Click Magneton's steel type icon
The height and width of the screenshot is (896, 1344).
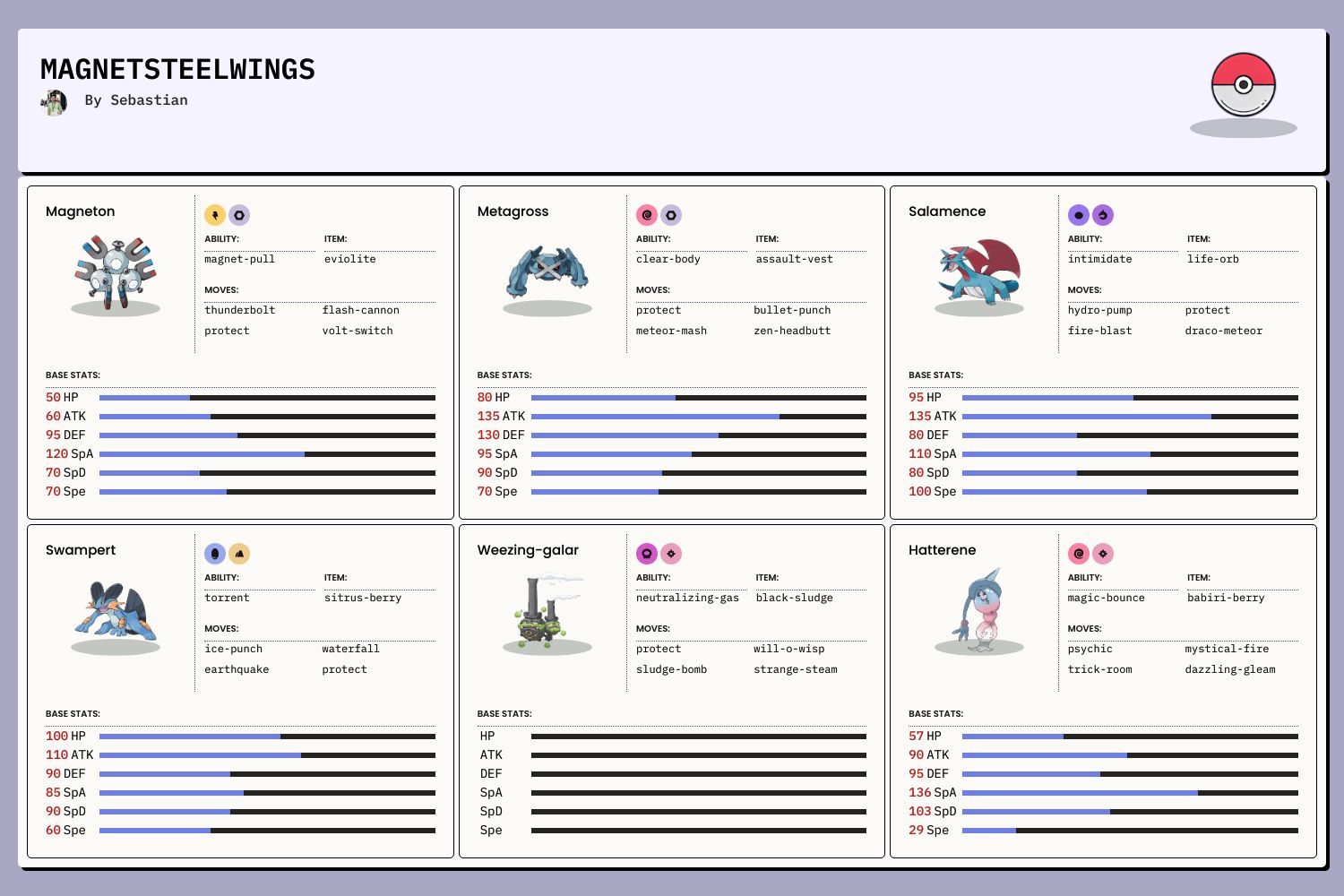click(239, 215)
